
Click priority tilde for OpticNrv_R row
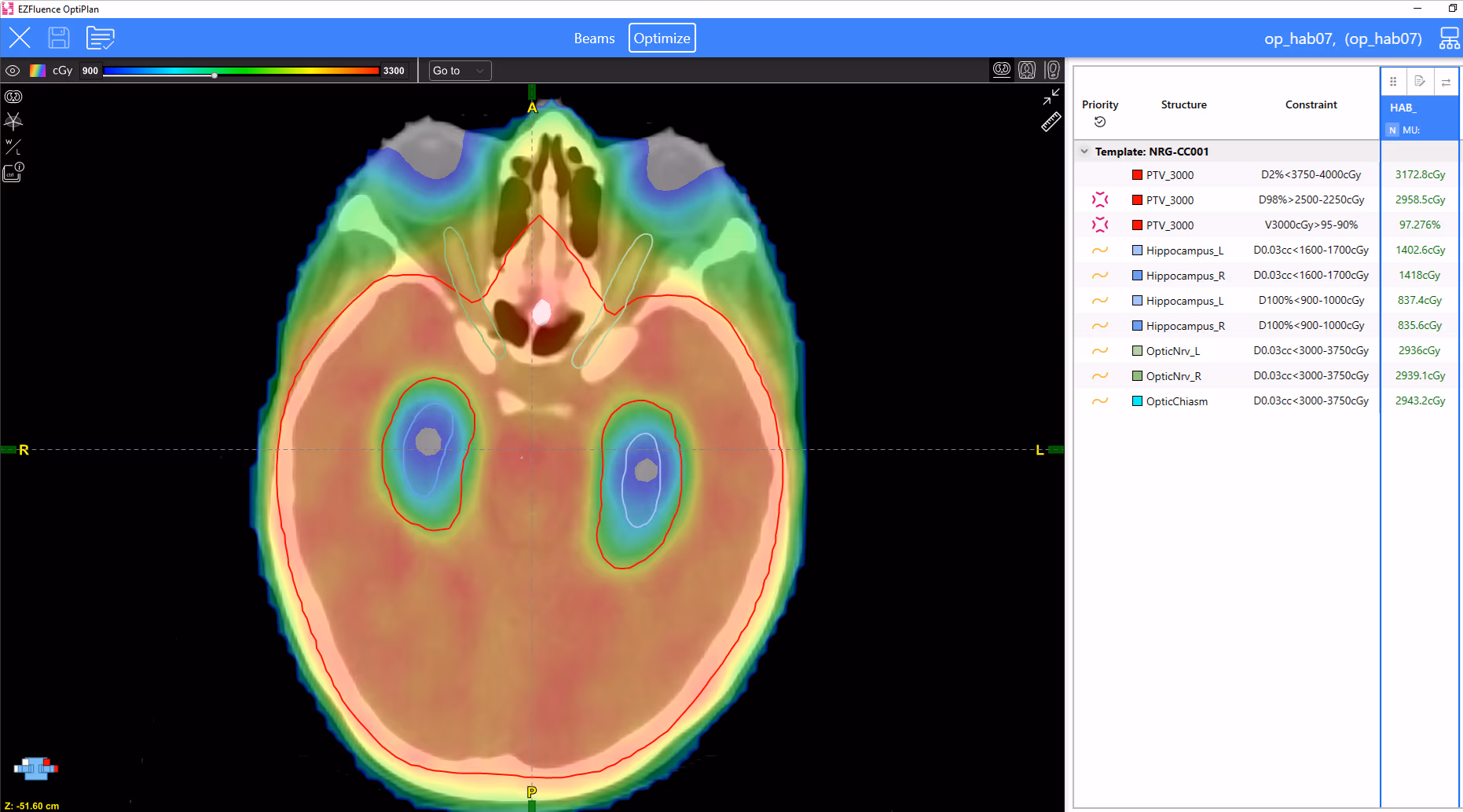click(1100, 375)
